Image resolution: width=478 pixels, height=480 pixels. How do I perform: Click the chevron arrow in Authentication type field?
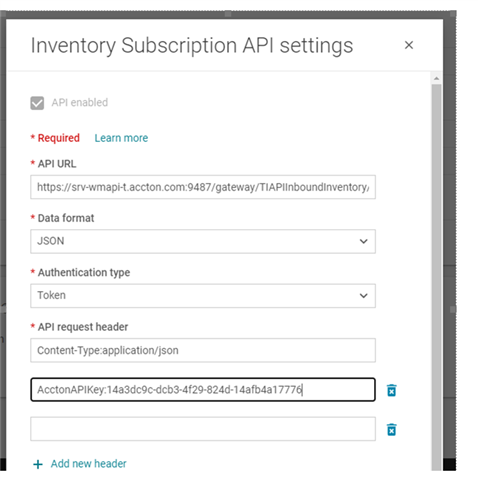point(363,295)
